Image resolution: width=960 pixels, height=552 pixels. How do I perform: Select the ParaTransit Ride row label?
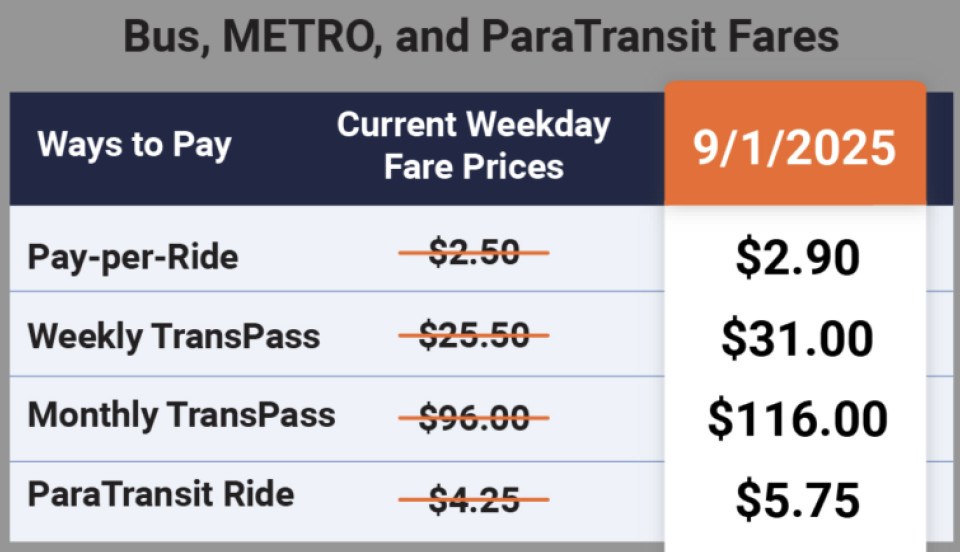[x=161, y=494]
